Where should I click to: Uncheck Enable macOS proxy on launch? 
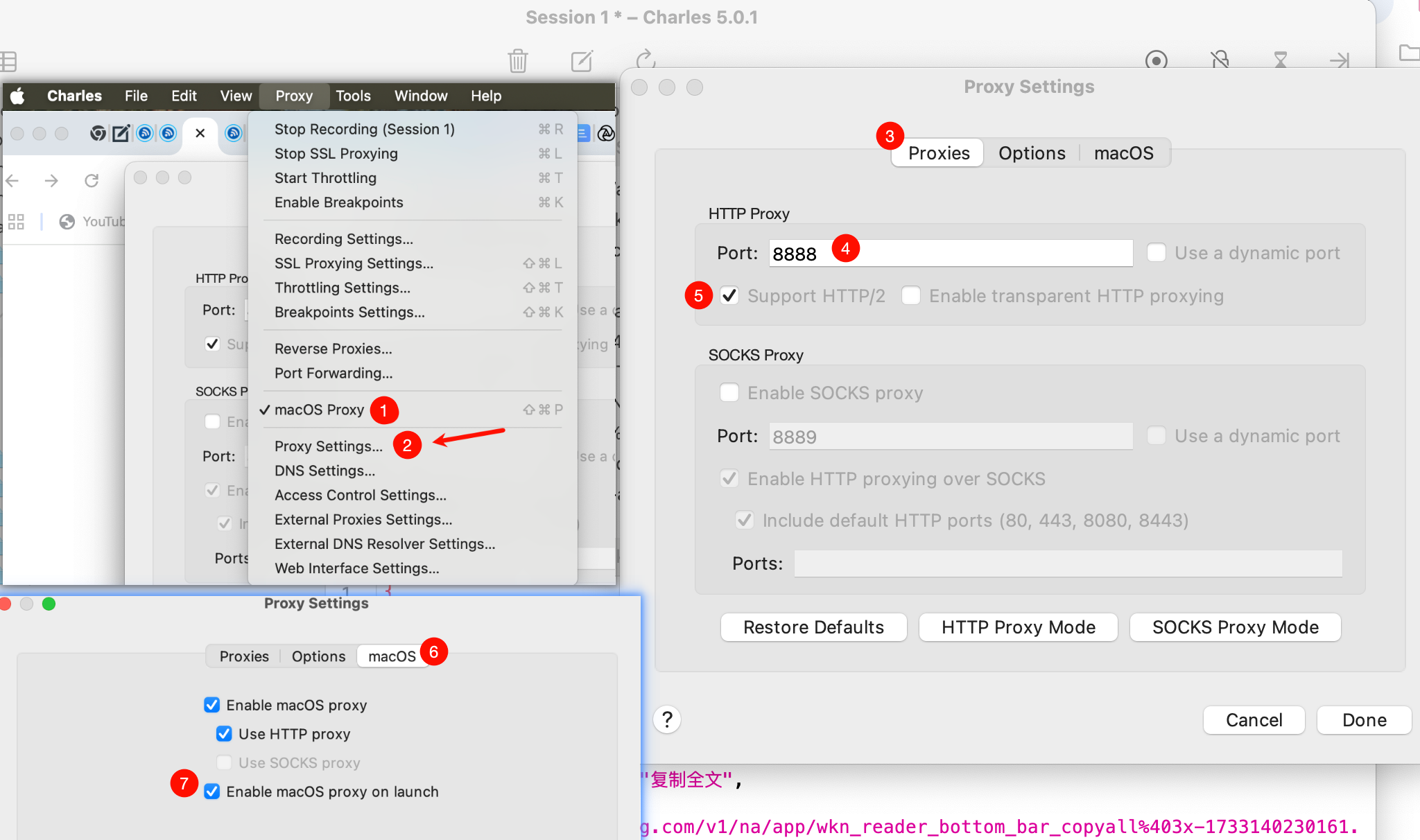click(212, 791)
